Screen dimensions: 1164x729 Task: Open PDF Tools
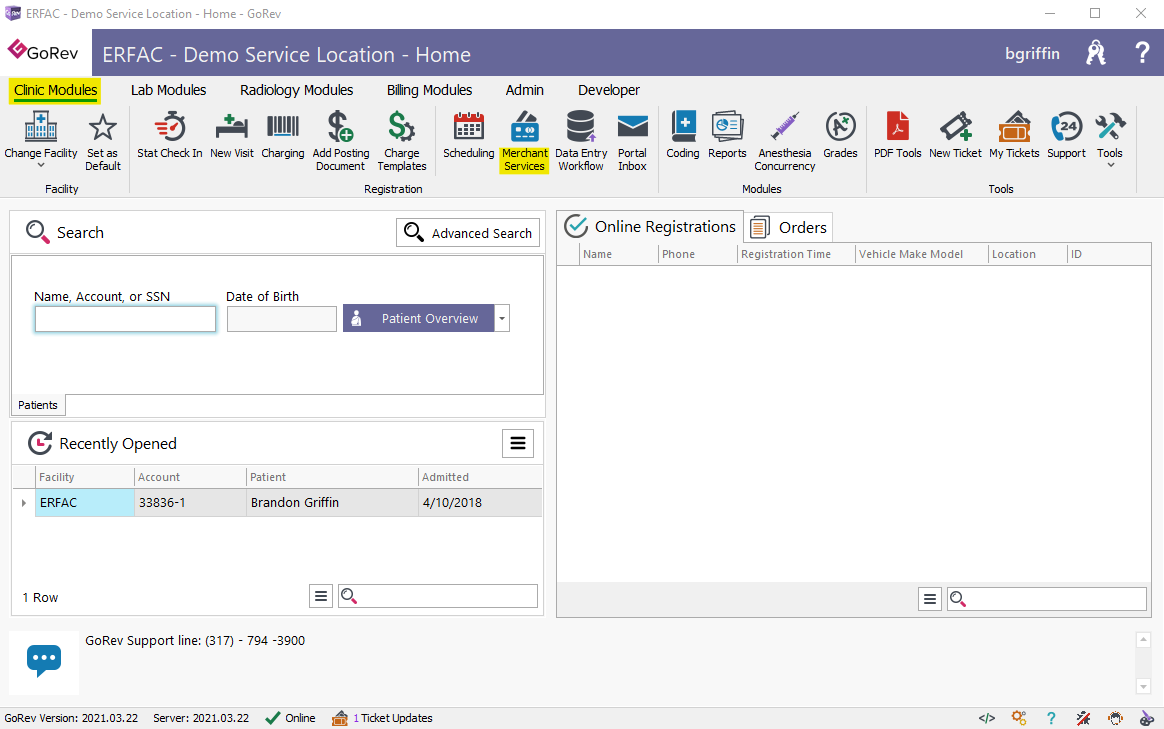coord(897,135)
